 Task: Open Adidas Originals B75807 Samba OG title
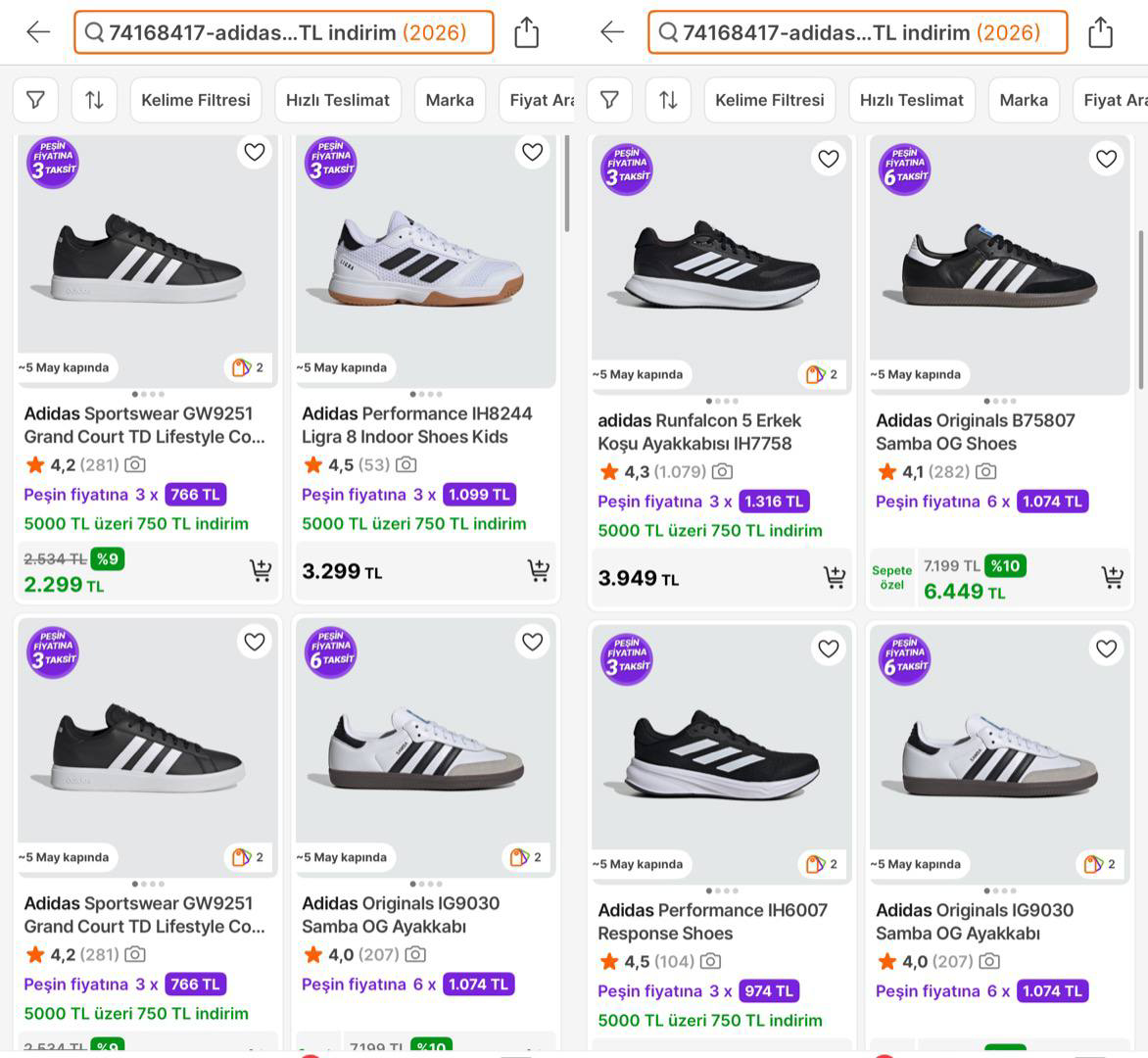pyautogui.click(x=975, y=431)
